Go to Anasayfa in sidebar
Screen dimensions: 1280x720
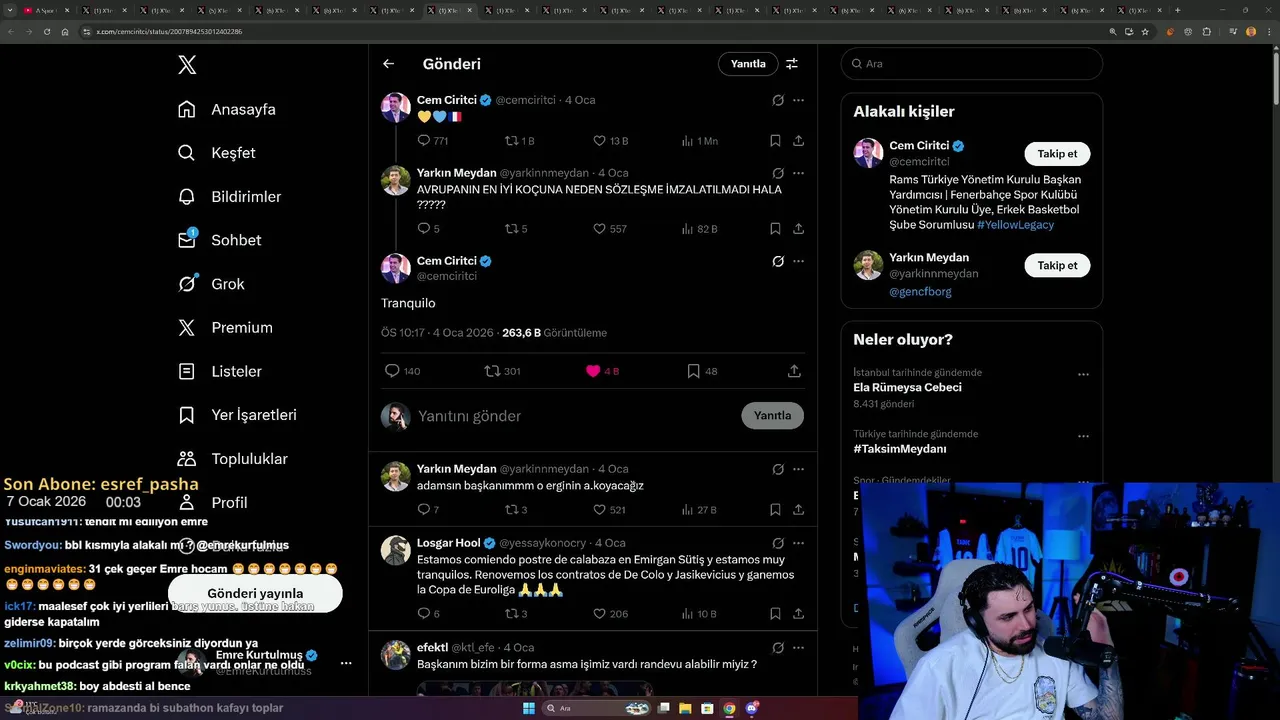coord(226,109)
